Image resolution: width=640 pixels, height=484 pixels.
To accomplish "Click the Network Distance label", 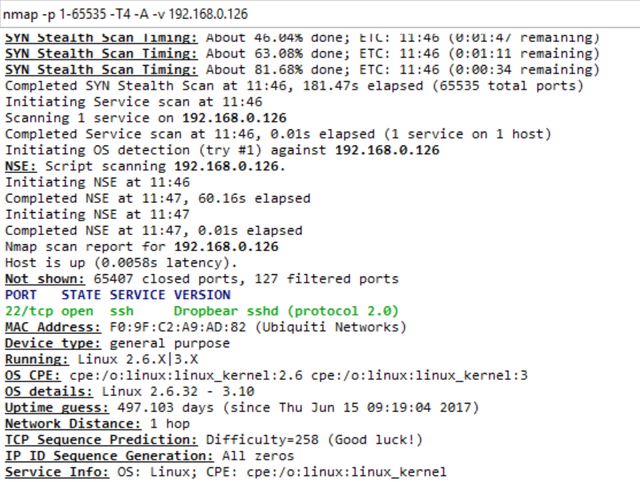I will pos(69,423).
